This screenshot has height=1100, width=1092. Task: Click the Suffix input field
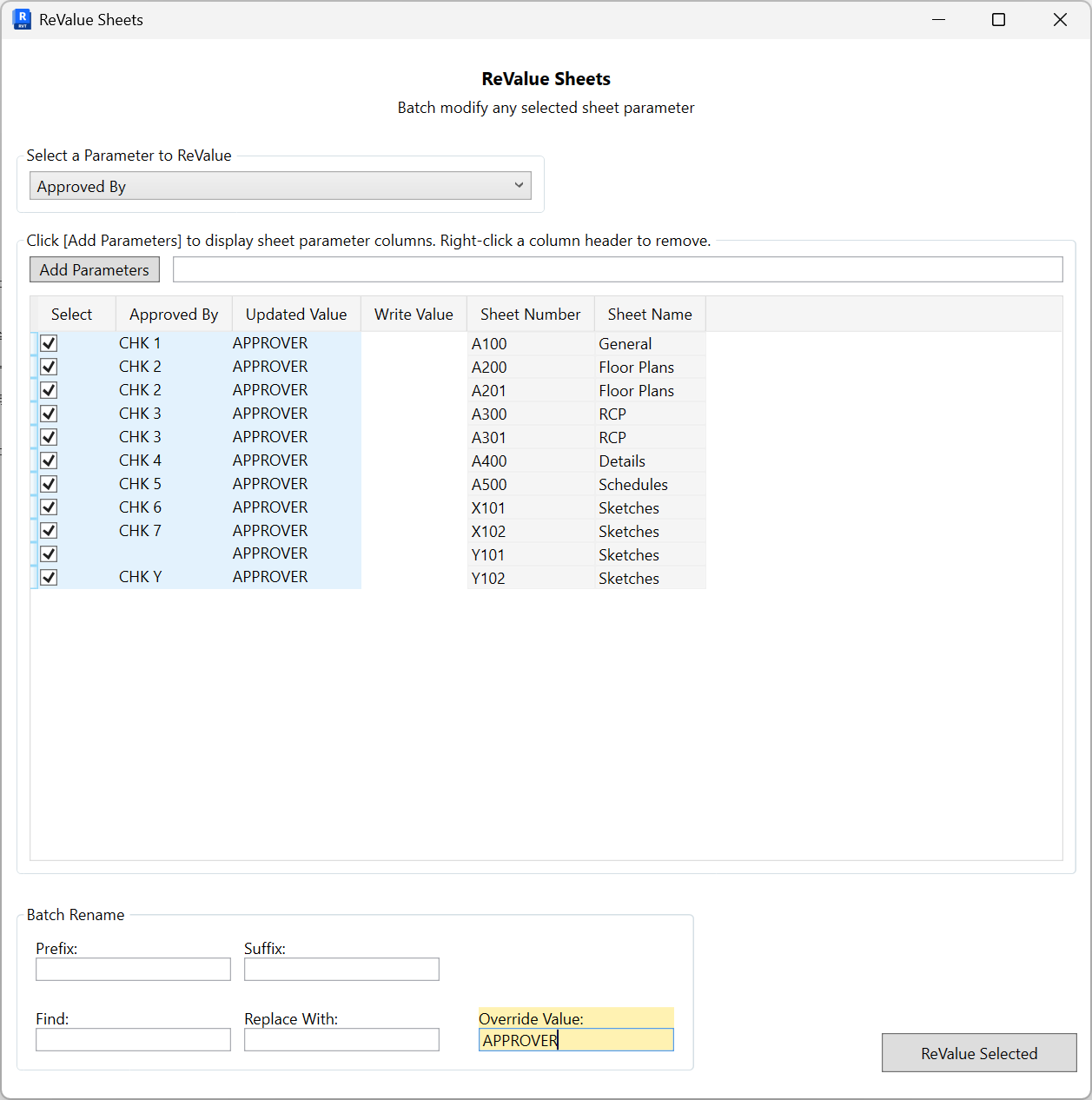click(341, 969)
